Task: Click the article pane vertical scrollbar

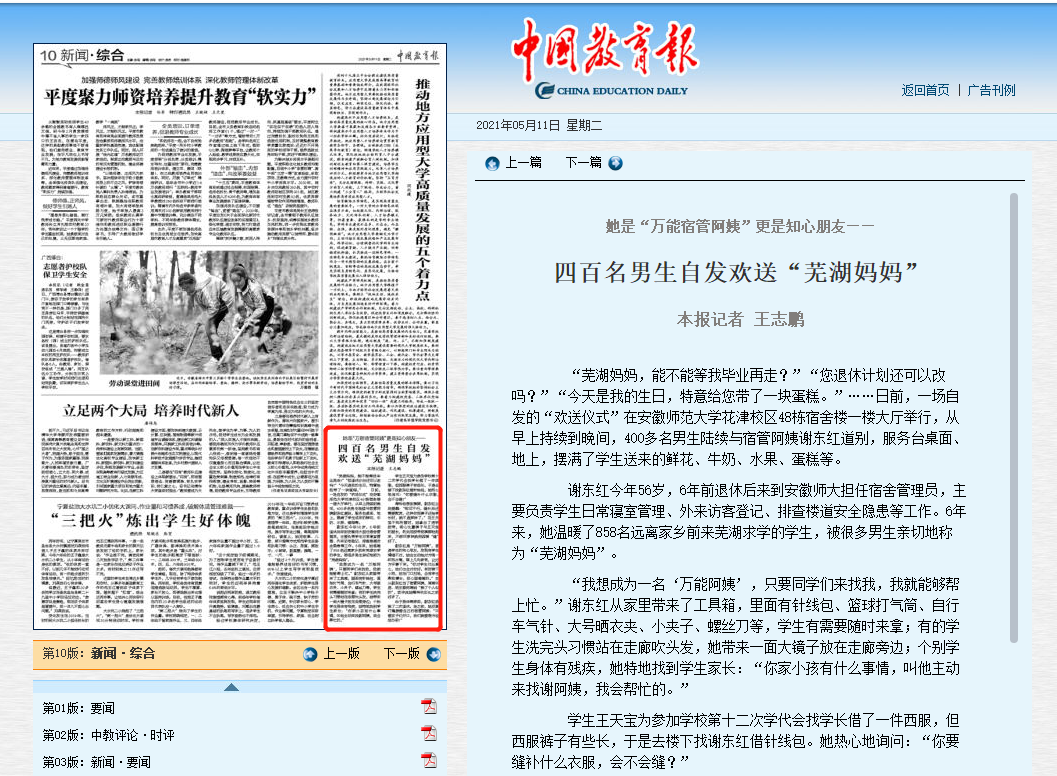Action: point(1015,420)
